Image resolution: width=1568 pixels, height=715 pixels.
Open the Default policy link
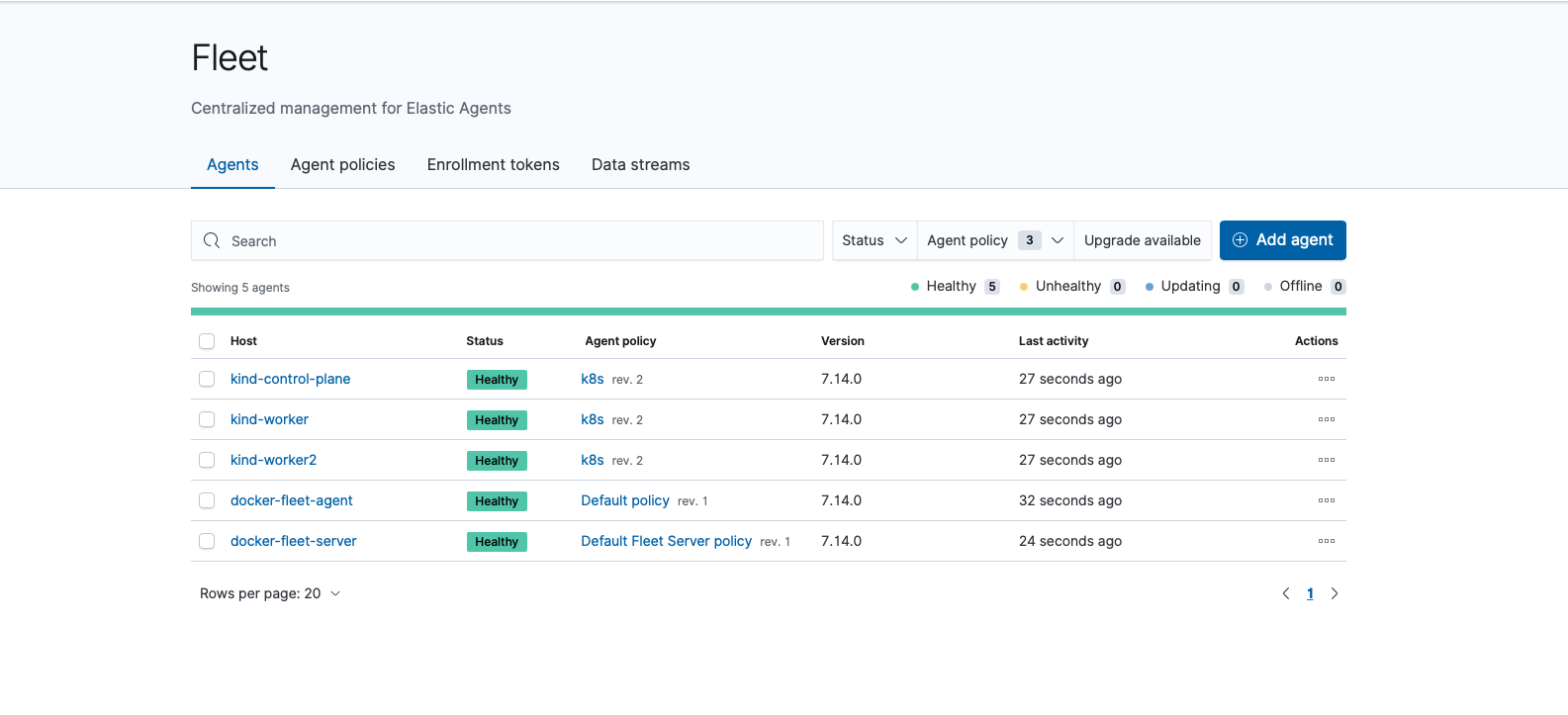click(x=625, y=500)
